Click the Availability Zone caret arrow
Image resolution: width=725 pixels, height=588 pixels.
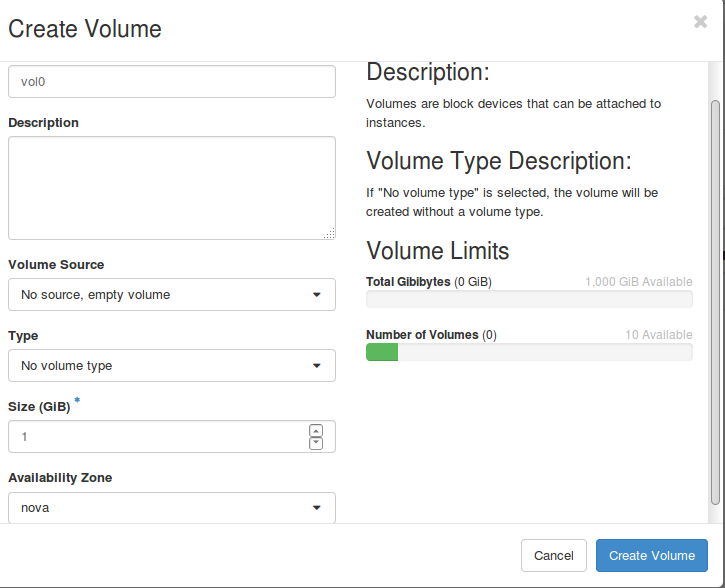tap(316, 508)
